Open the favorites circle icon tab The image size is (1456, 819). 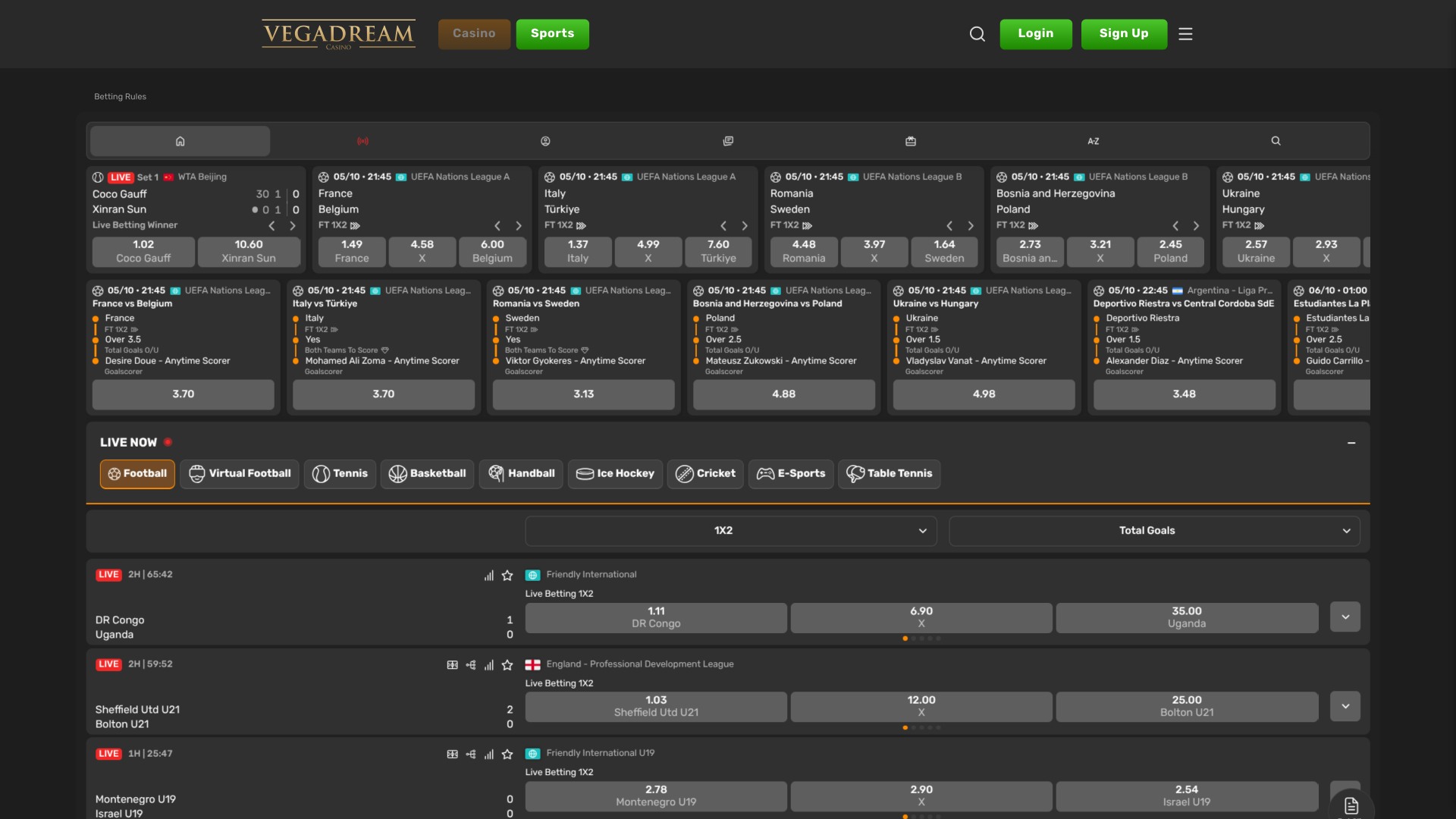(x=545, y=141)
